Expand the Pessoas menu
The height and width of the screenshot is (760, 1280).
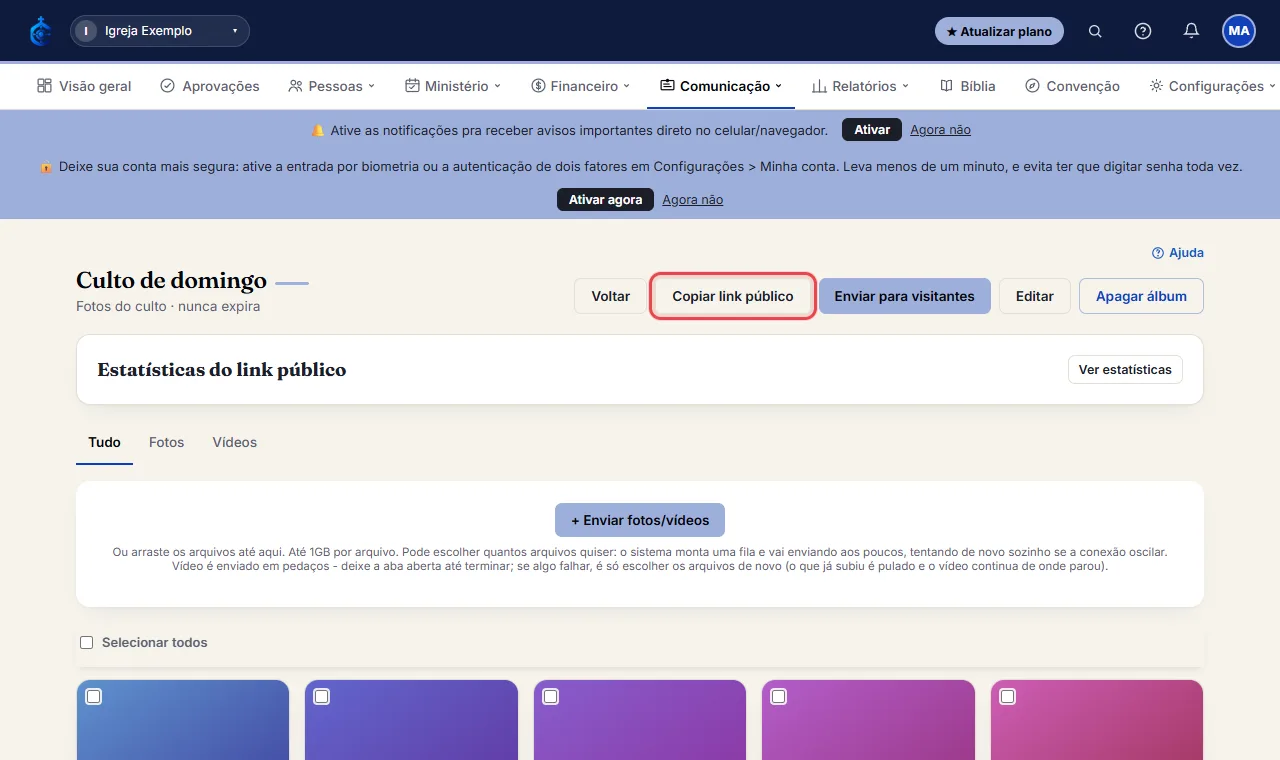coord(331,86)
